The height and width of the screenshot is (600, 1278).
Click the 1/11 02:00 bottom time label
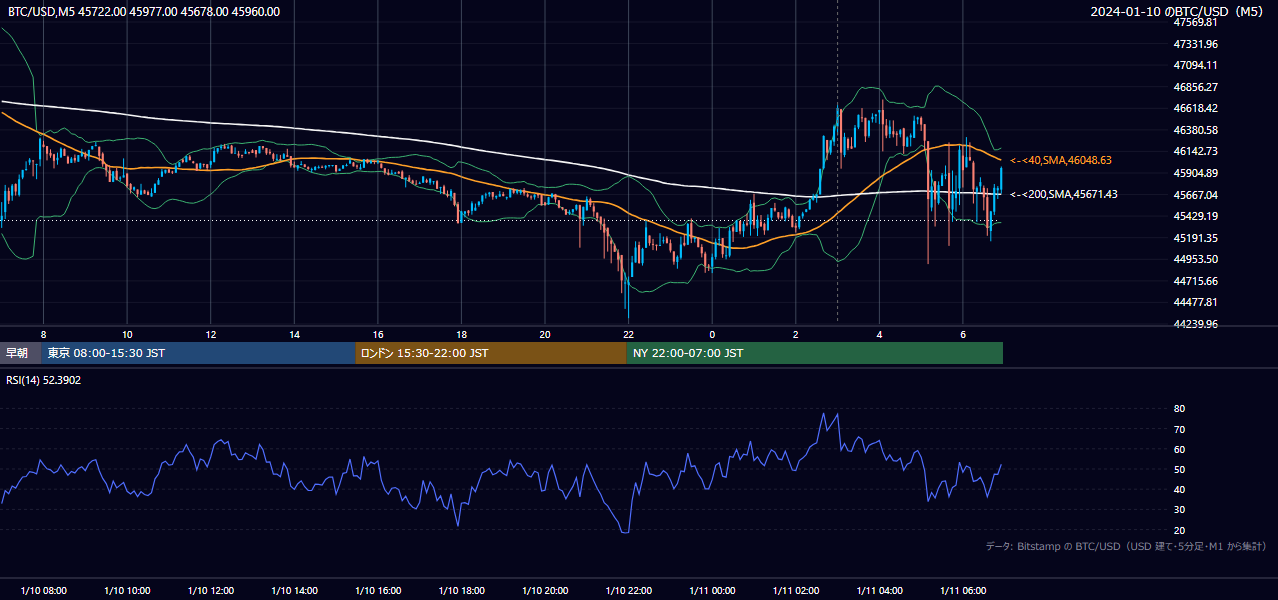pos(795,591)
